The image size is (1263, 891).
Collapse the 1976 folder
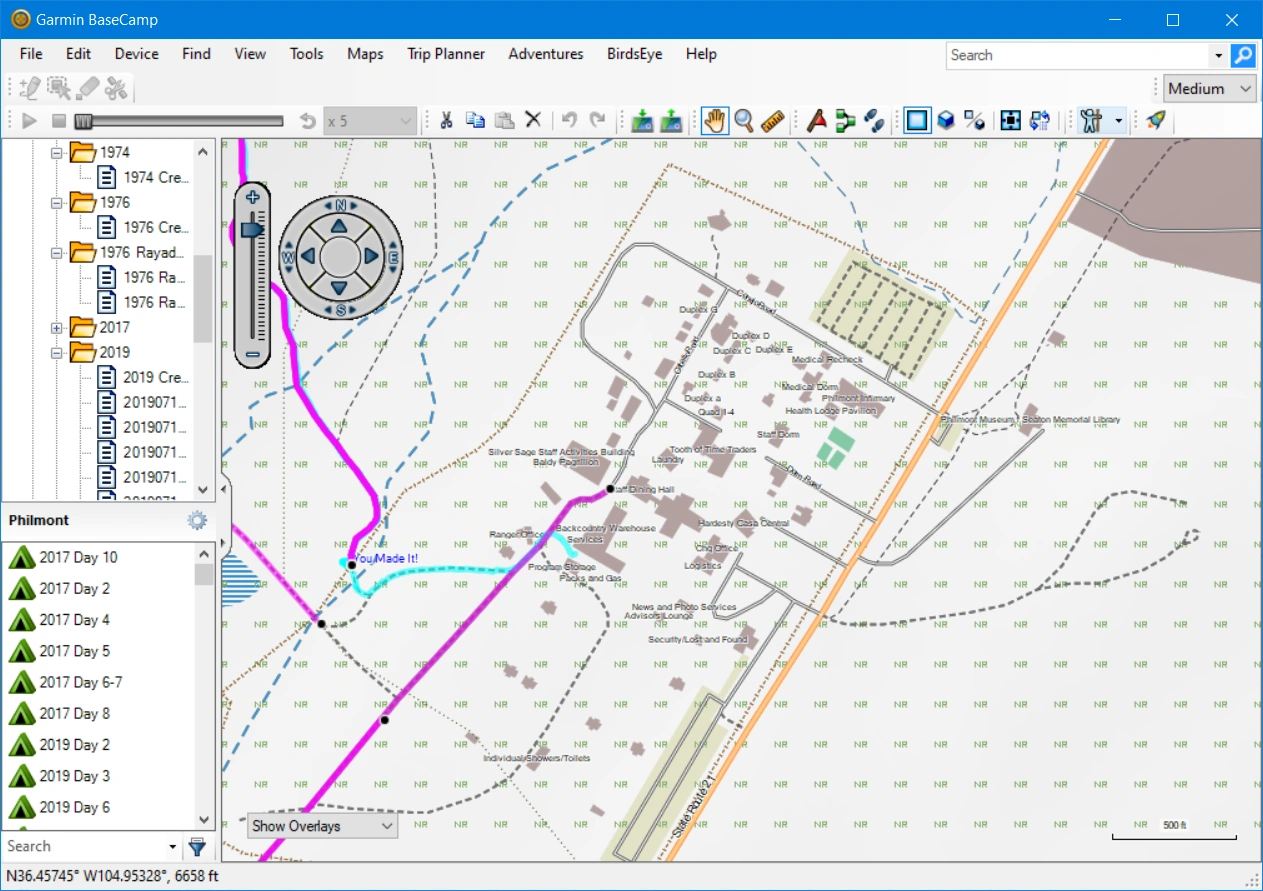point(57,202)
